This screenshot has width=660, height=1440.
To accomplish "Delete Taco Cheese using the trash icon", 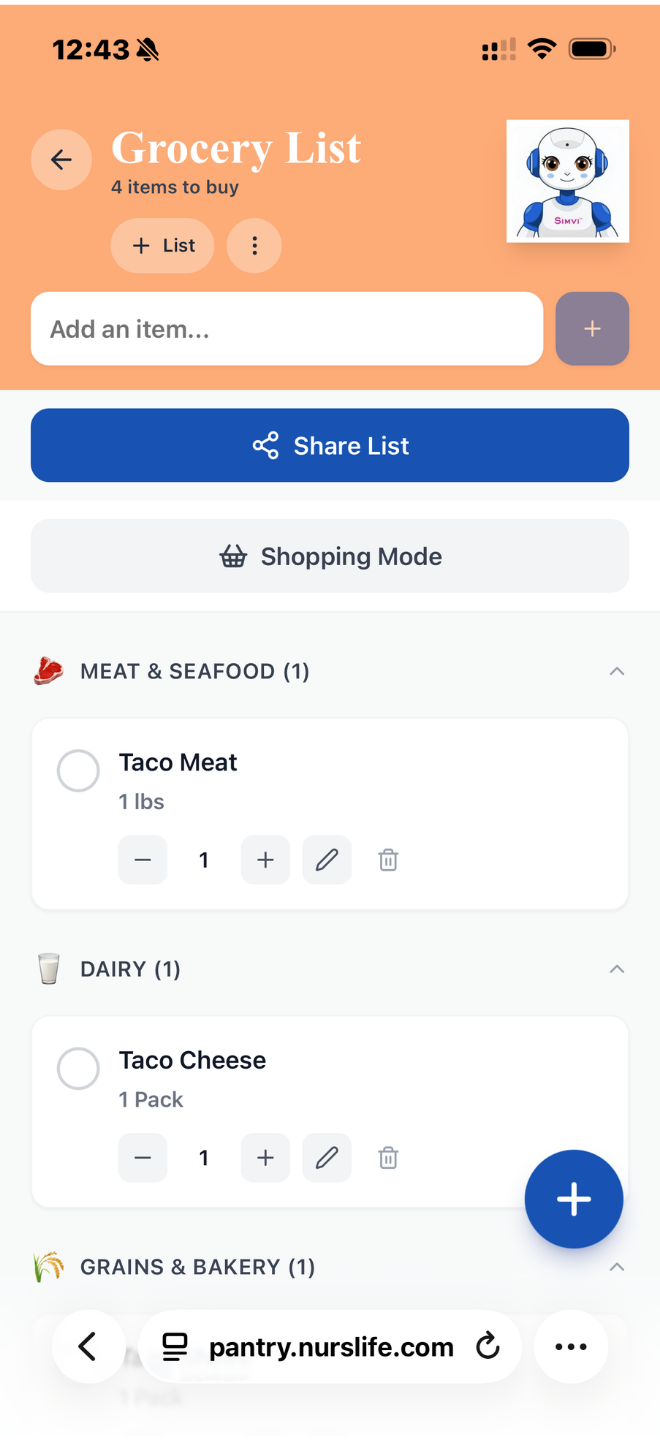I will [x=388, y=1157].
